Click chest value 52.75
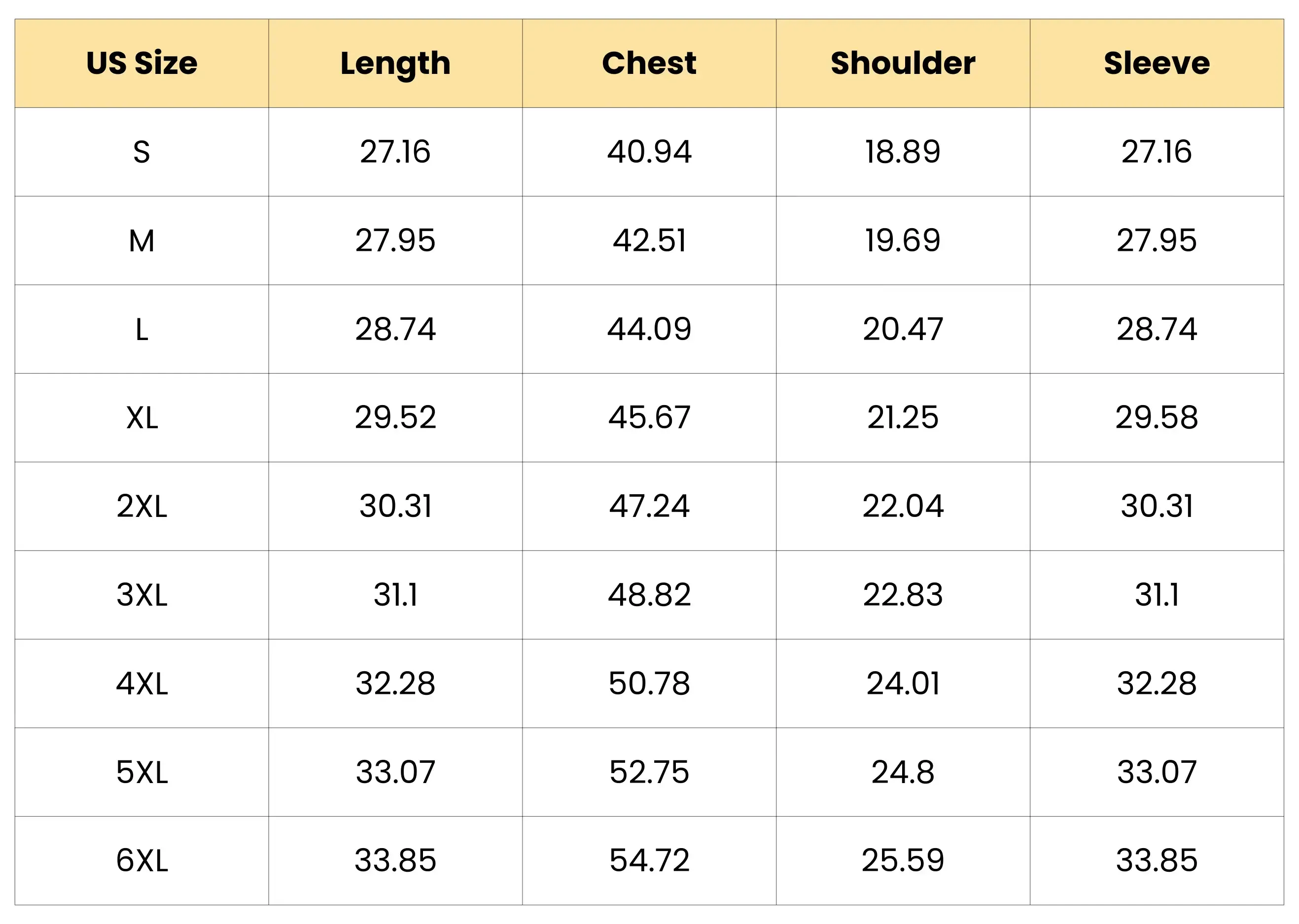1299x924 pixels. [x=649, y=772]
